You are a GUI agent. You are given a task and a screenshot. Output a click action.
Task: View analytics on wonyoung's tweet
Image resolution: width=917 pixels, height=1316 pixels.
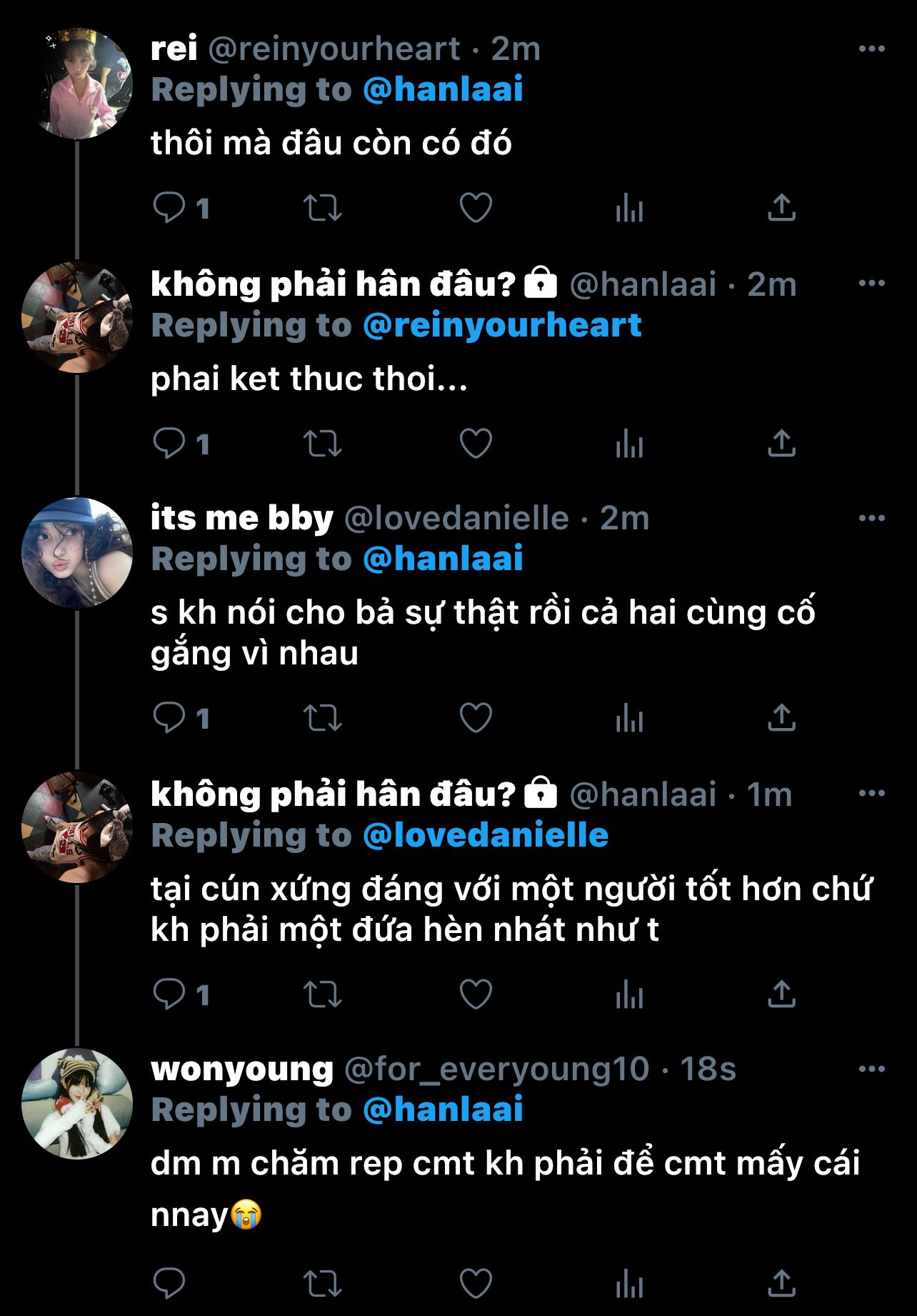pos(629,1283)
